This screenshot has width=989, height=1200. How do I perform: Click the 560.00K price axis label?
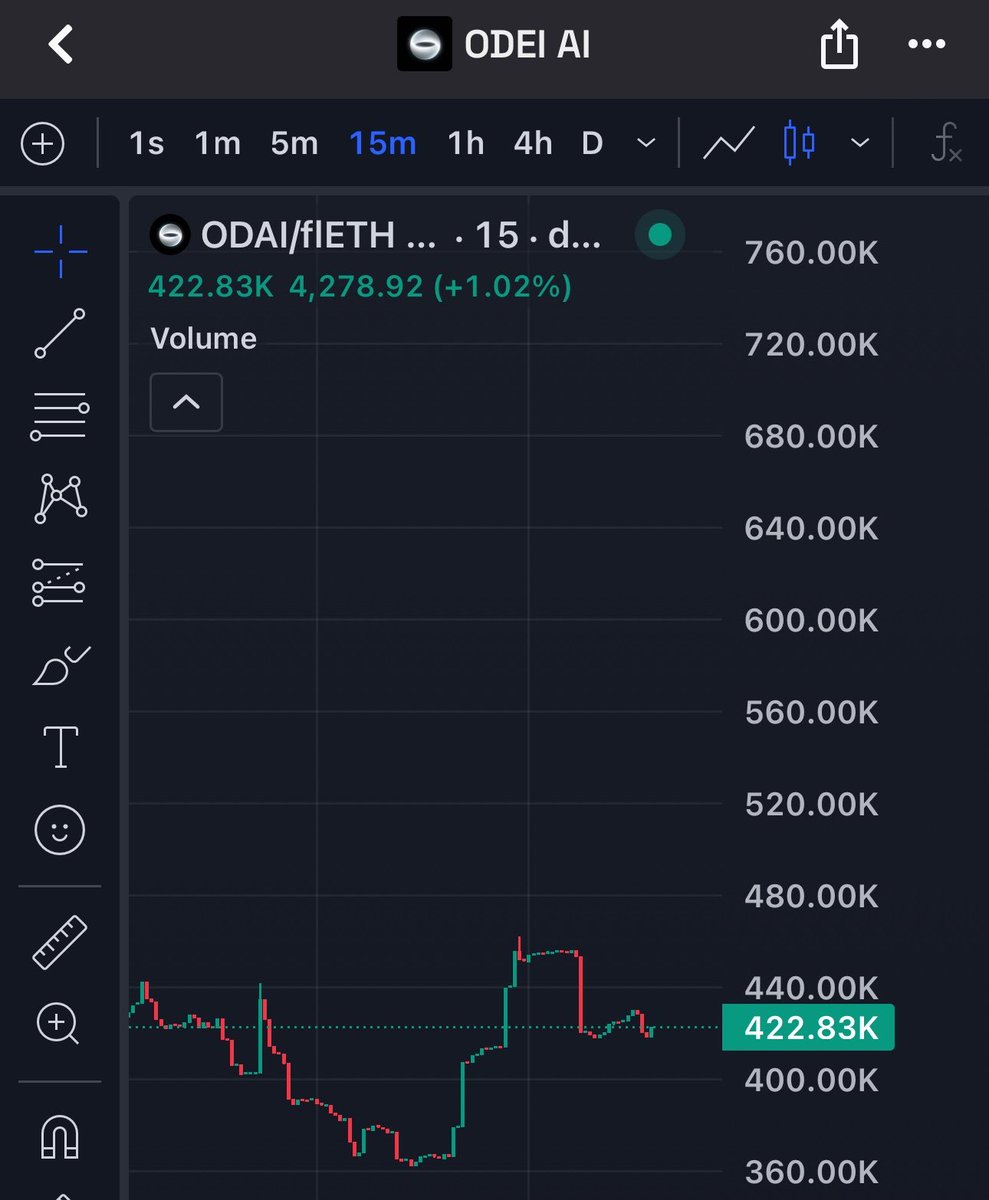pos(812,712)
